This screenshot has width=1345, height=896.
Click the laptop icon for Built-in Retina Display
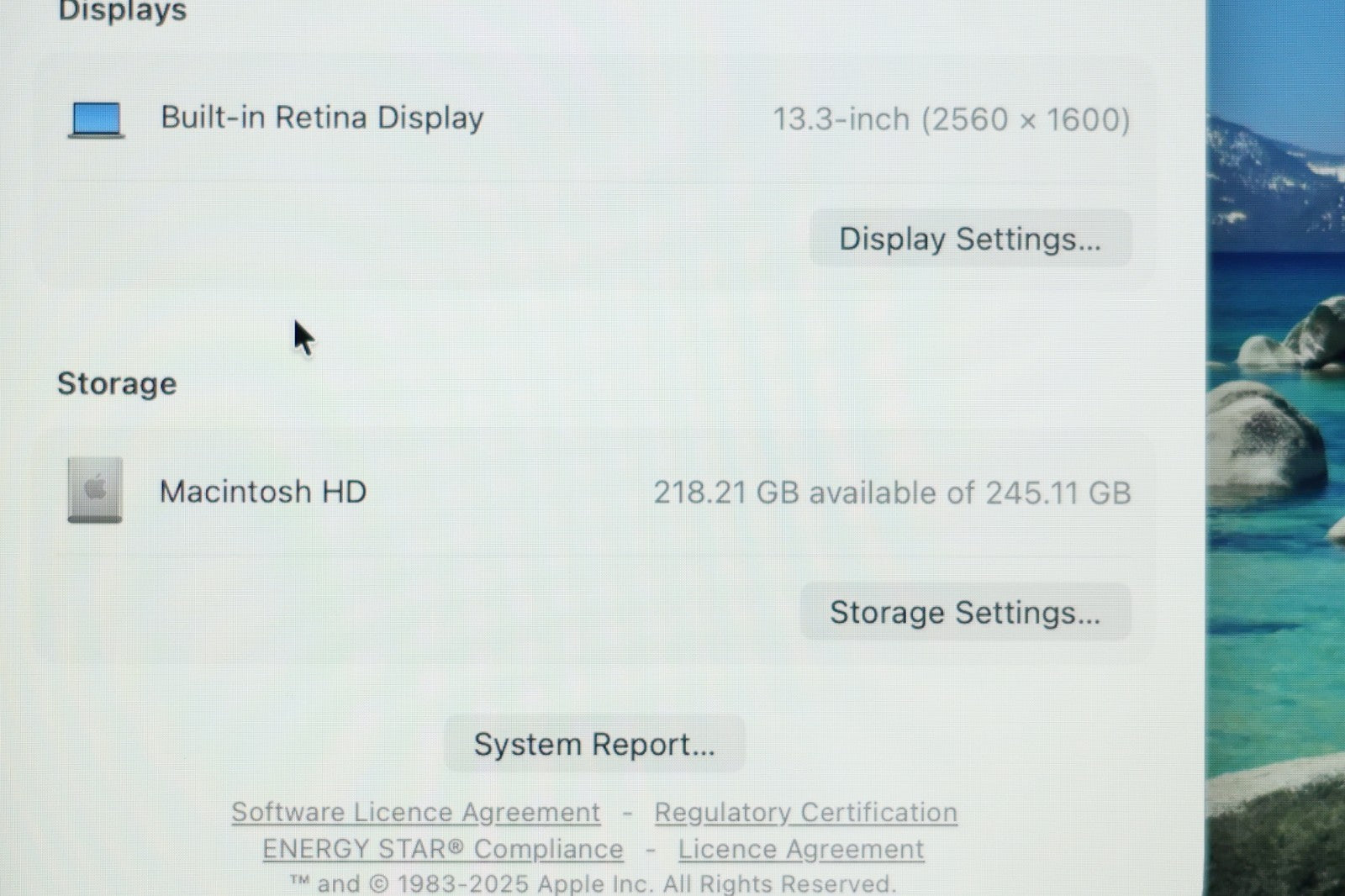pyautogui.click(x=96, y=119)
